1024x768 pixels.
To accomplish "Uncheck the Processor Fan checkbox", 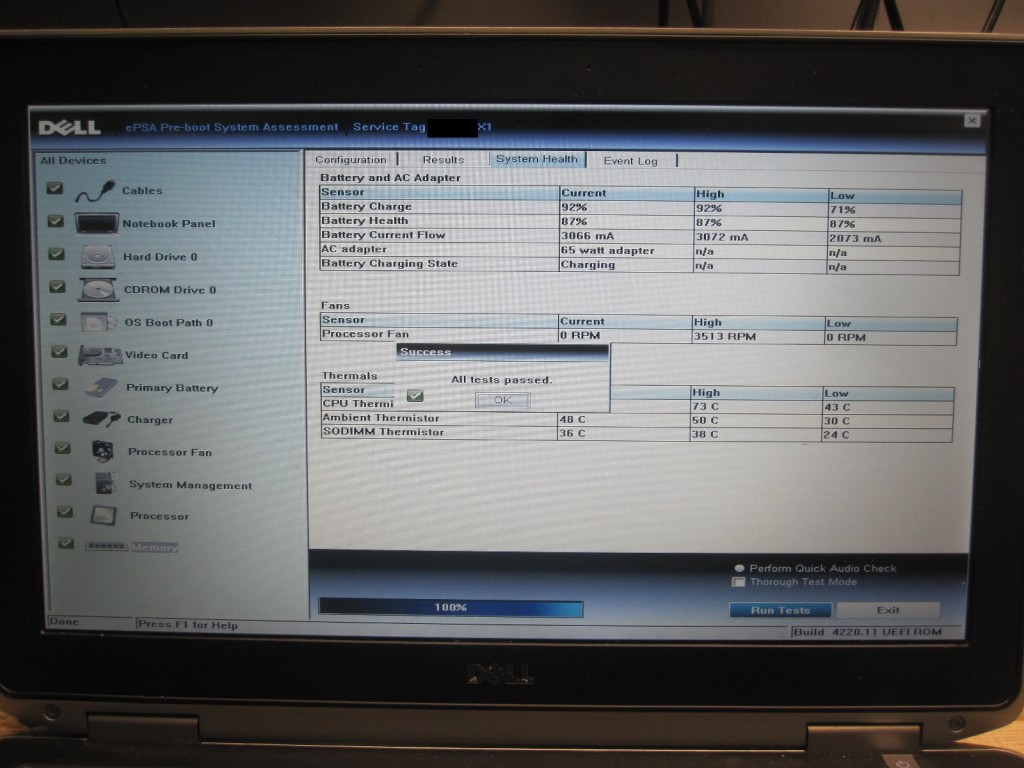I will tap(63, 448).
